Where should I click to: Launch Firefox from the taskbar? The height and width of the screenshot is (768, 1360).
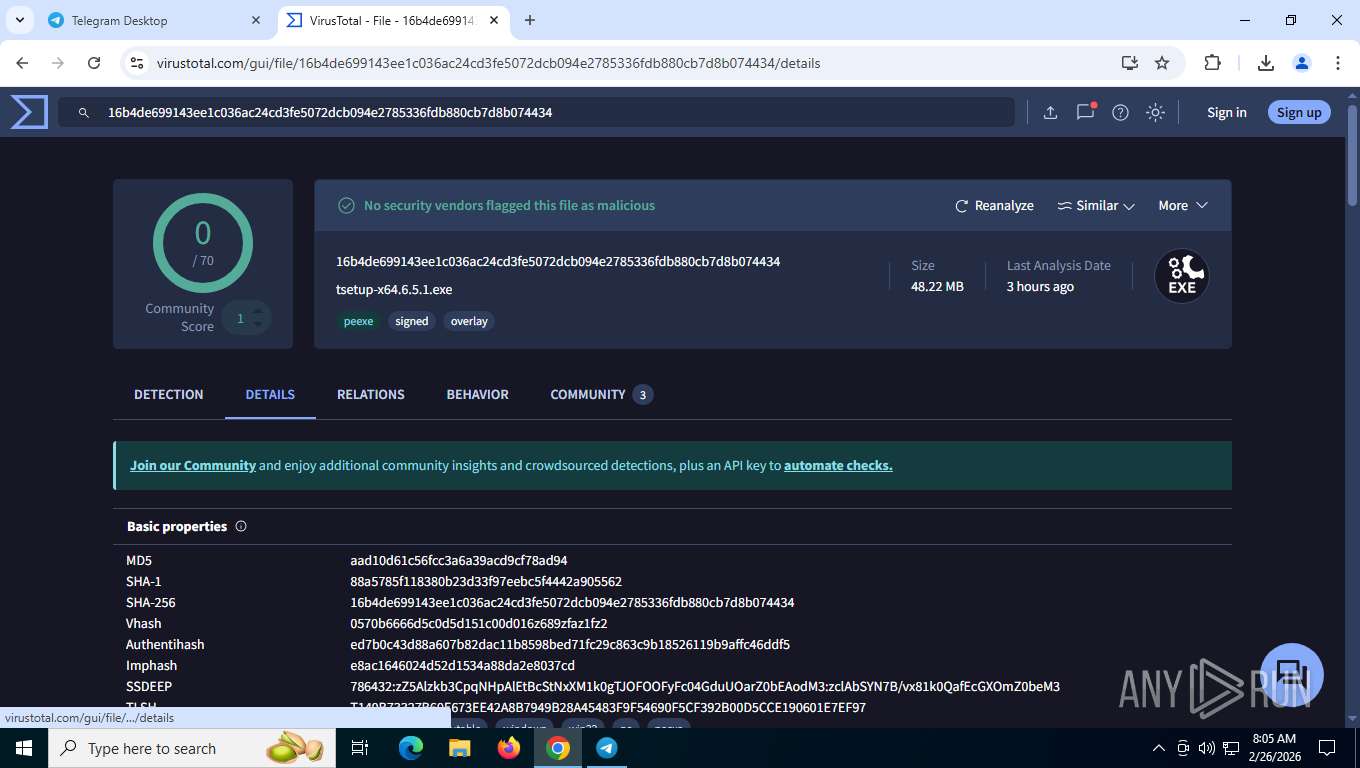tap(509, 748)
